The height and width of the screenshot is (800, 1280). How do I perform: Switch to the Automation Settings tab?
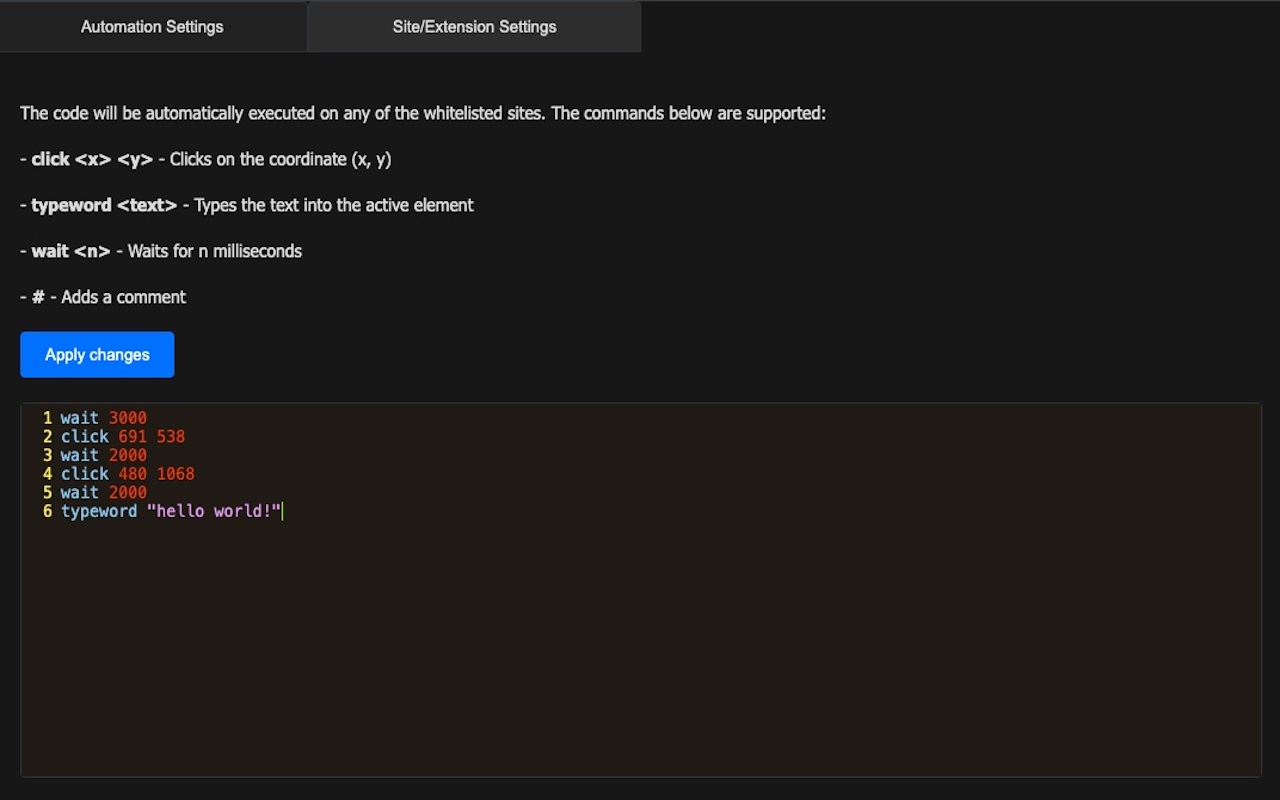pyautogui.click(x=152, y=27)
